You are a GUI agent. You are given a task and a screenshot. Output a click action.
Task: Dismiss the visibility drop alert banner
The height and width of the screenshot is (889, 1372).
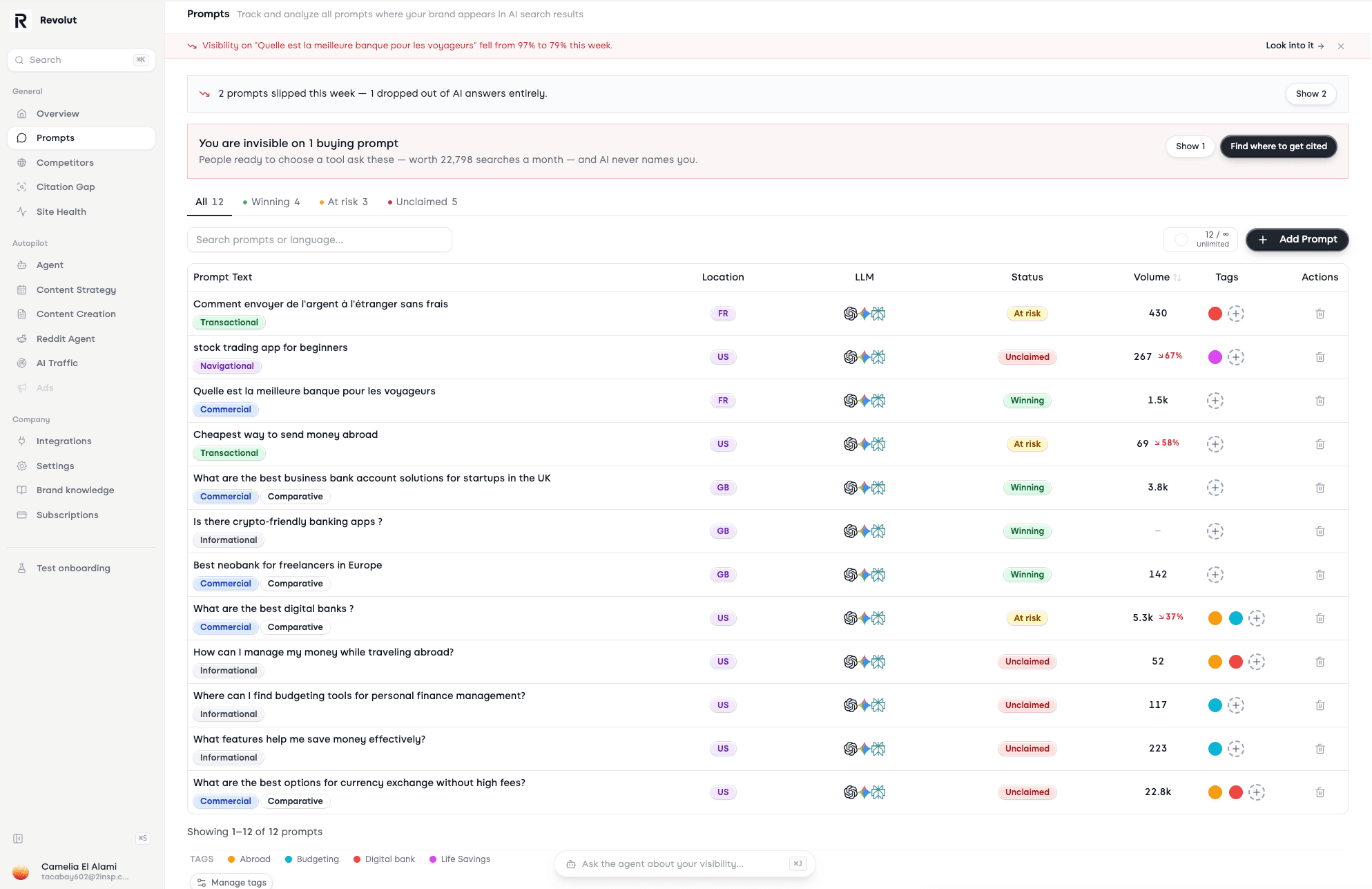(1340, 46)
